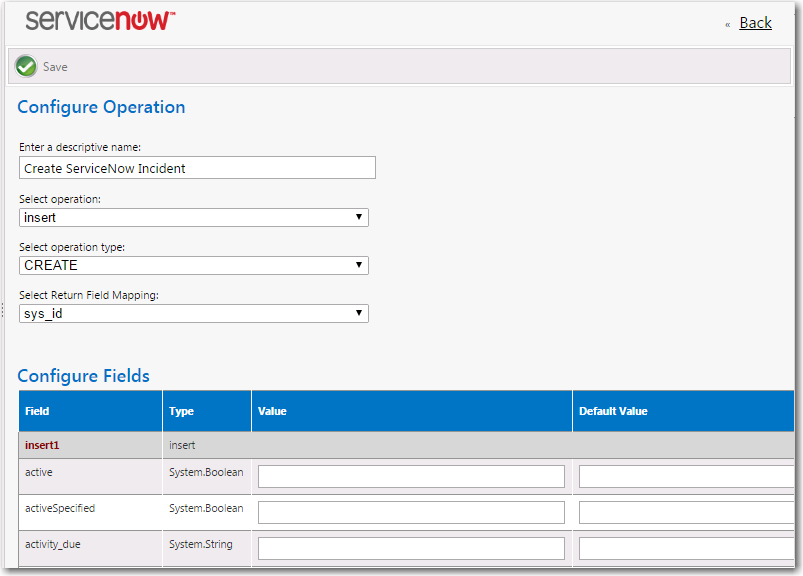This screenshot has width=803, height=576.
Task: Click the Value box for active
Action: (411, 476)
